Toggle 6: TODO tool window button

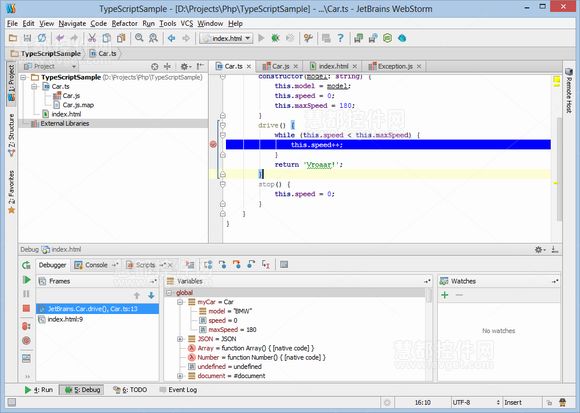pos(130,390)
